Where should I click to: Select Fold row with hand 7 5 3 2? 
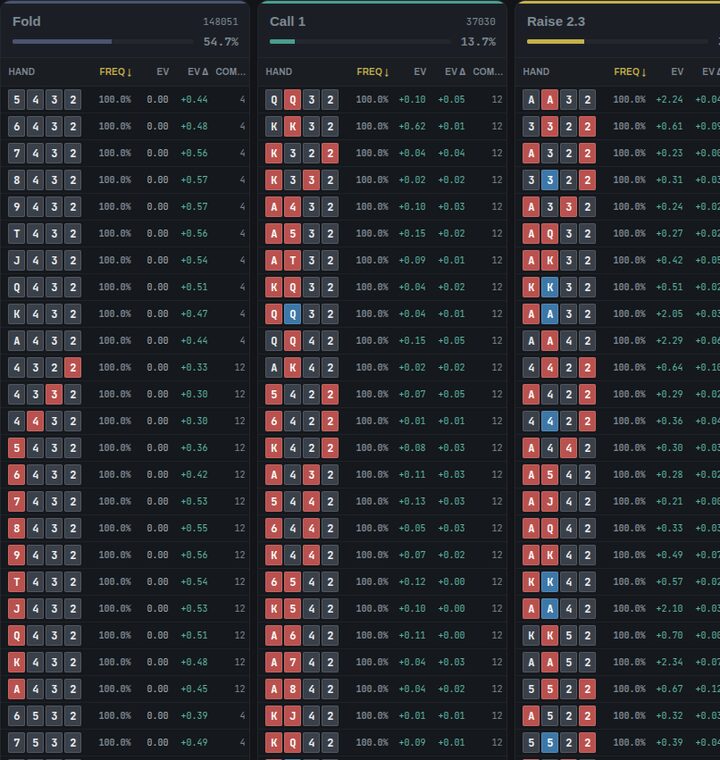(x=125, y=742)
